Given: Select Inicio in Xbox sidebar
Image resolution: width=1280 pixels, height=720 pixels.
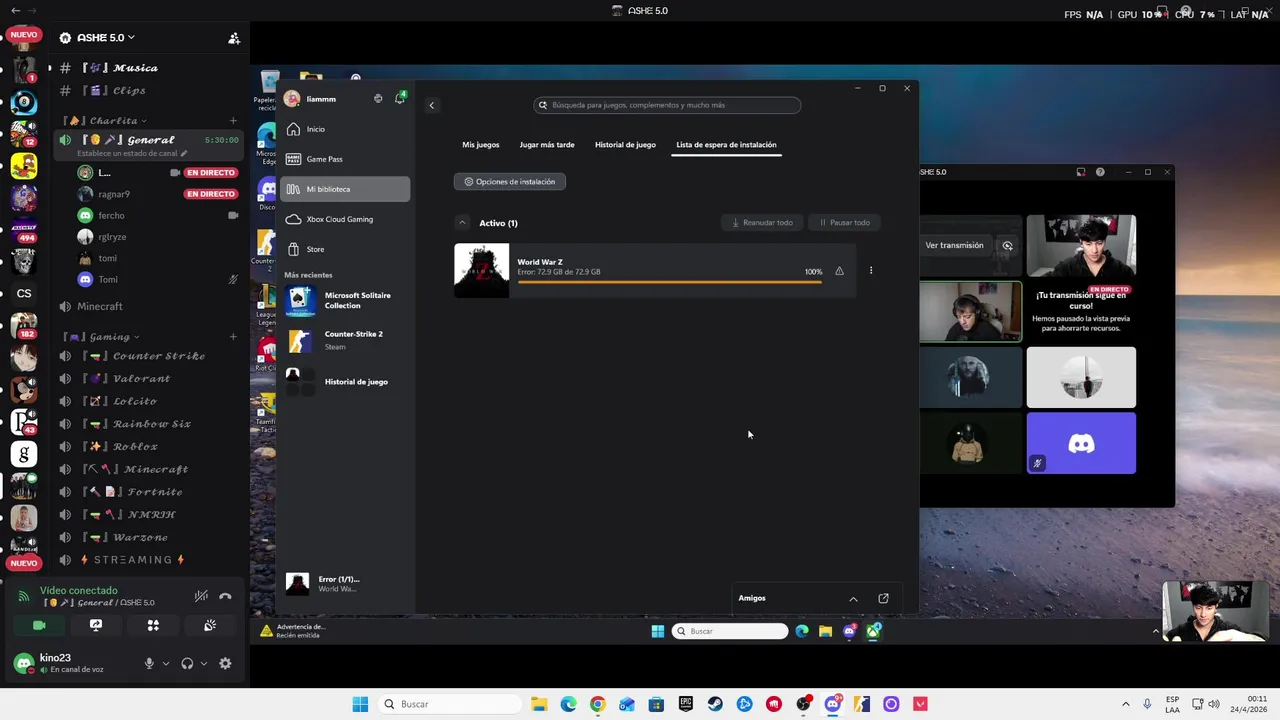Looking at the screenshot, I should [345, 129].
